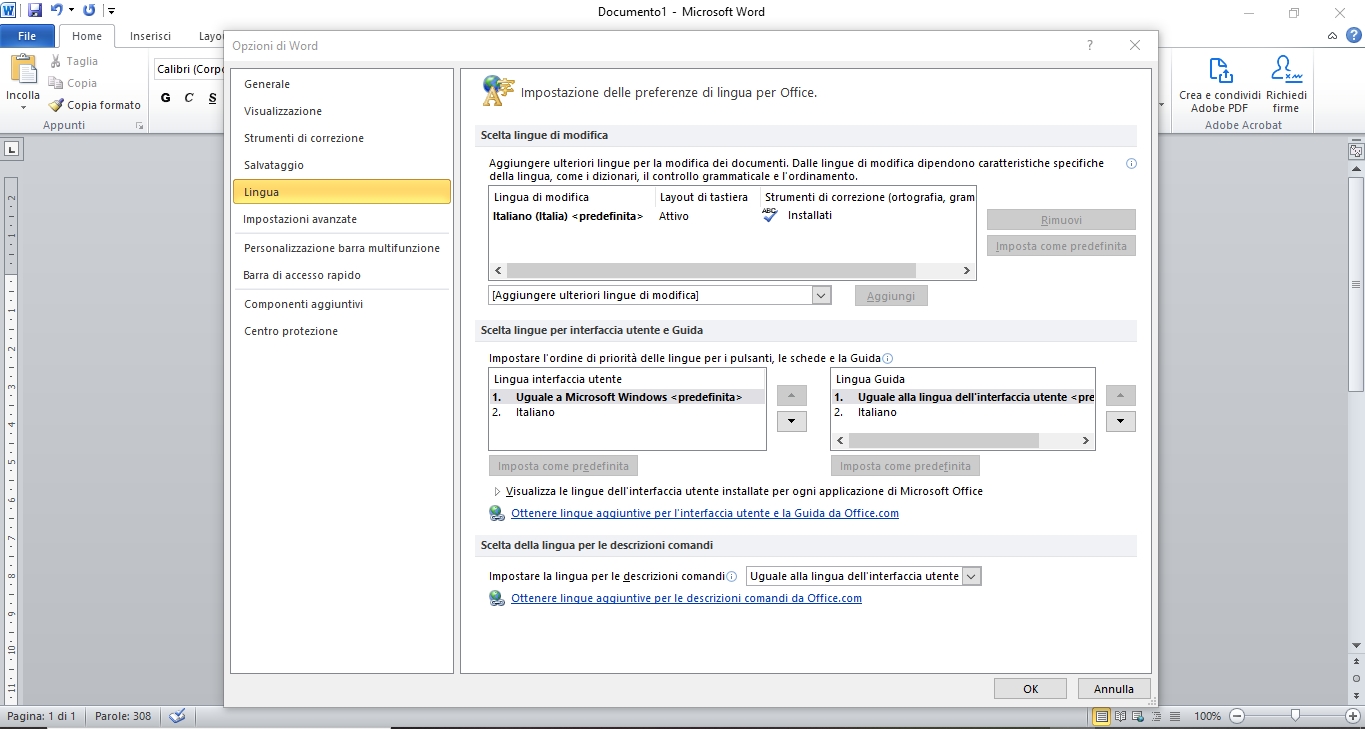Select Generale in options sidebar
The height and width of the screenshot is (729, 1365).
[341, 84]
